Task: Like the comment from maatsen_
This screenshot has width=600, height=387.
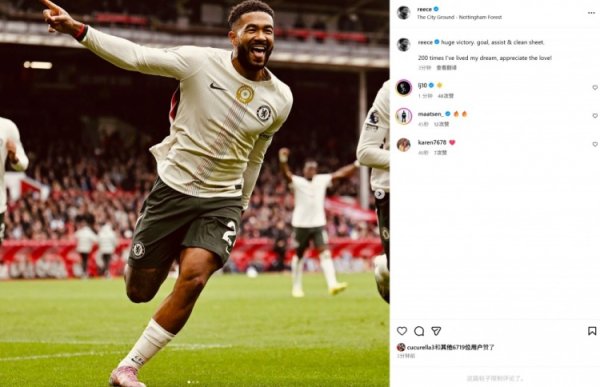Action: click(x=595, y=116)
